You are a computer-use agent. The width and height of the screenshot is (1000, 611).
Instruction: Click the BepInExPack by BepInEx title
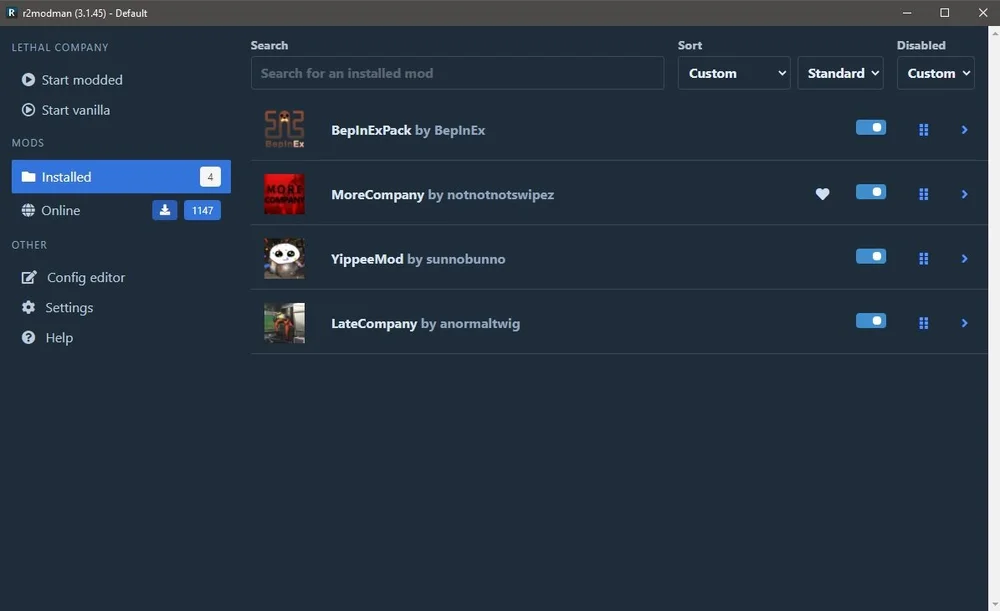[408, 130]
